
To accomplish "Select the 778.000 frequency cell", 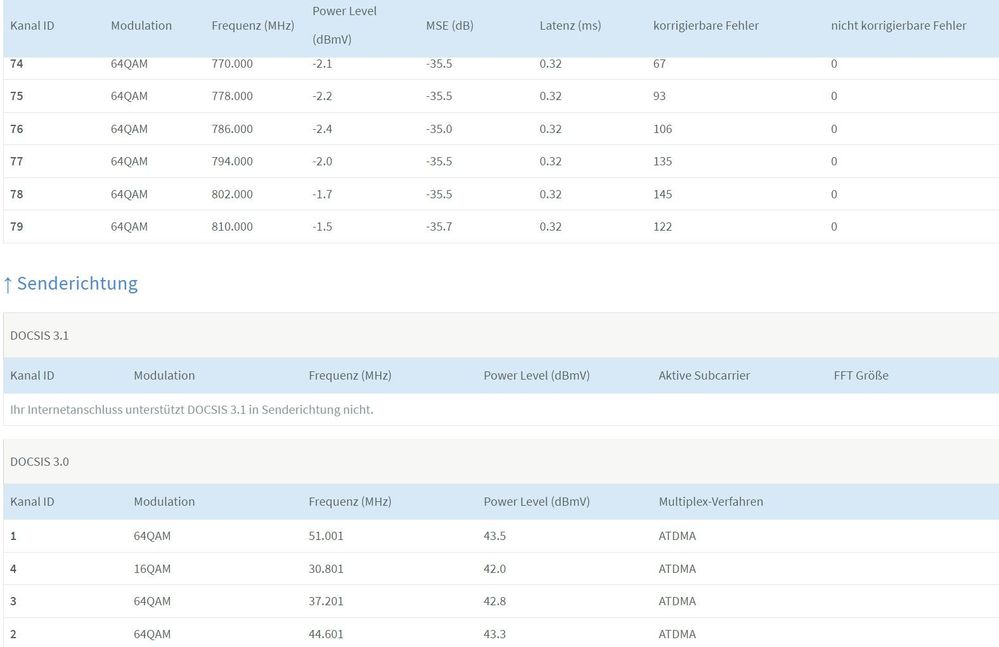I will pyautogui.click(x=232, y=96).
